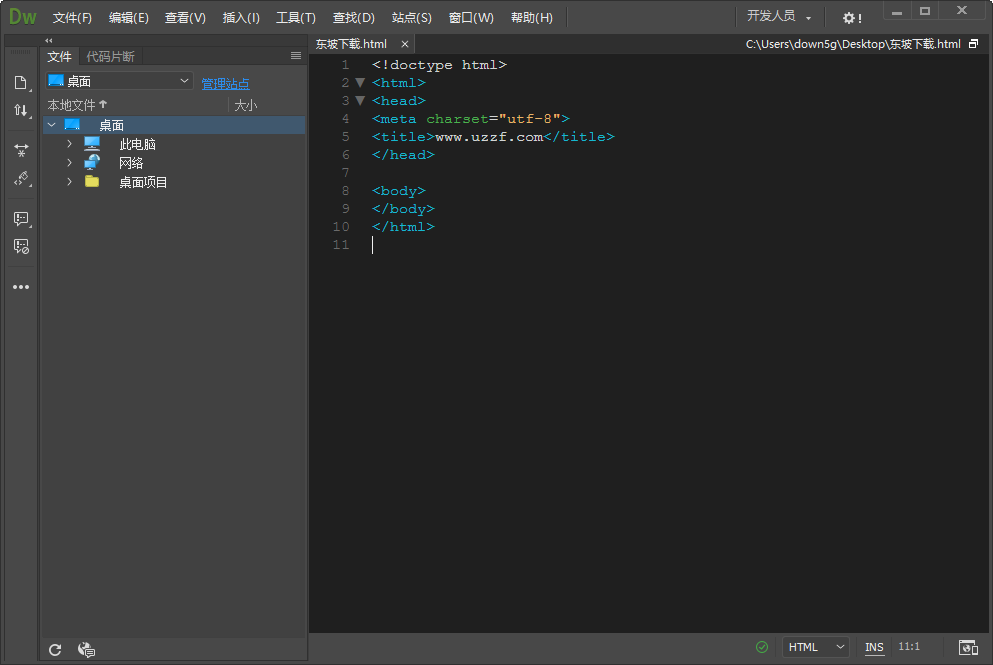Collapse the html tag code fold
Screen dimensions: 993x665
coord(360,82)
